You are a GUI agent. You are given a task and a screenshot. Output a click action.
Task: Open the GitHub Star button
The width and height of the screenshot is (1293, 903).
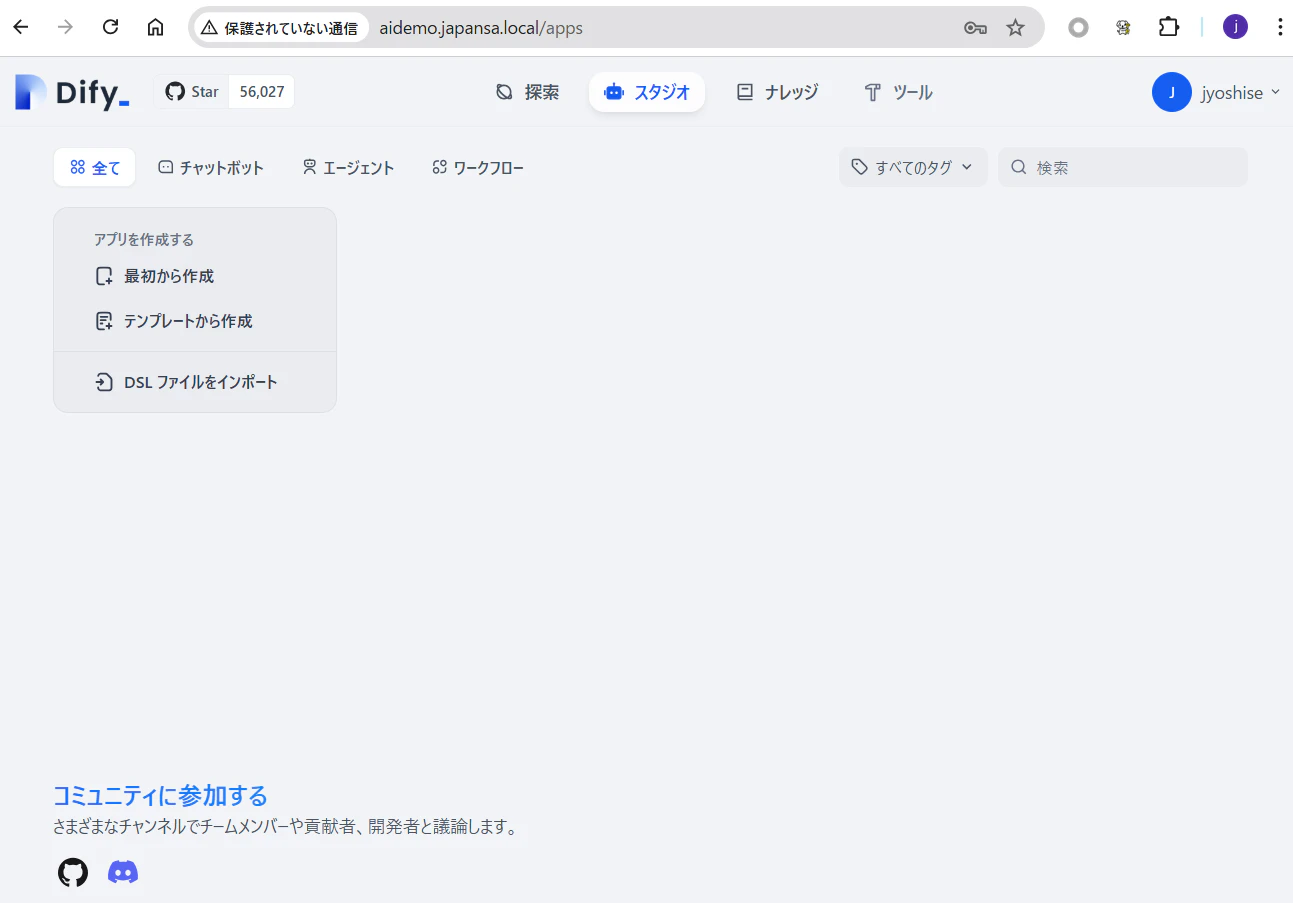click(192, 92)
